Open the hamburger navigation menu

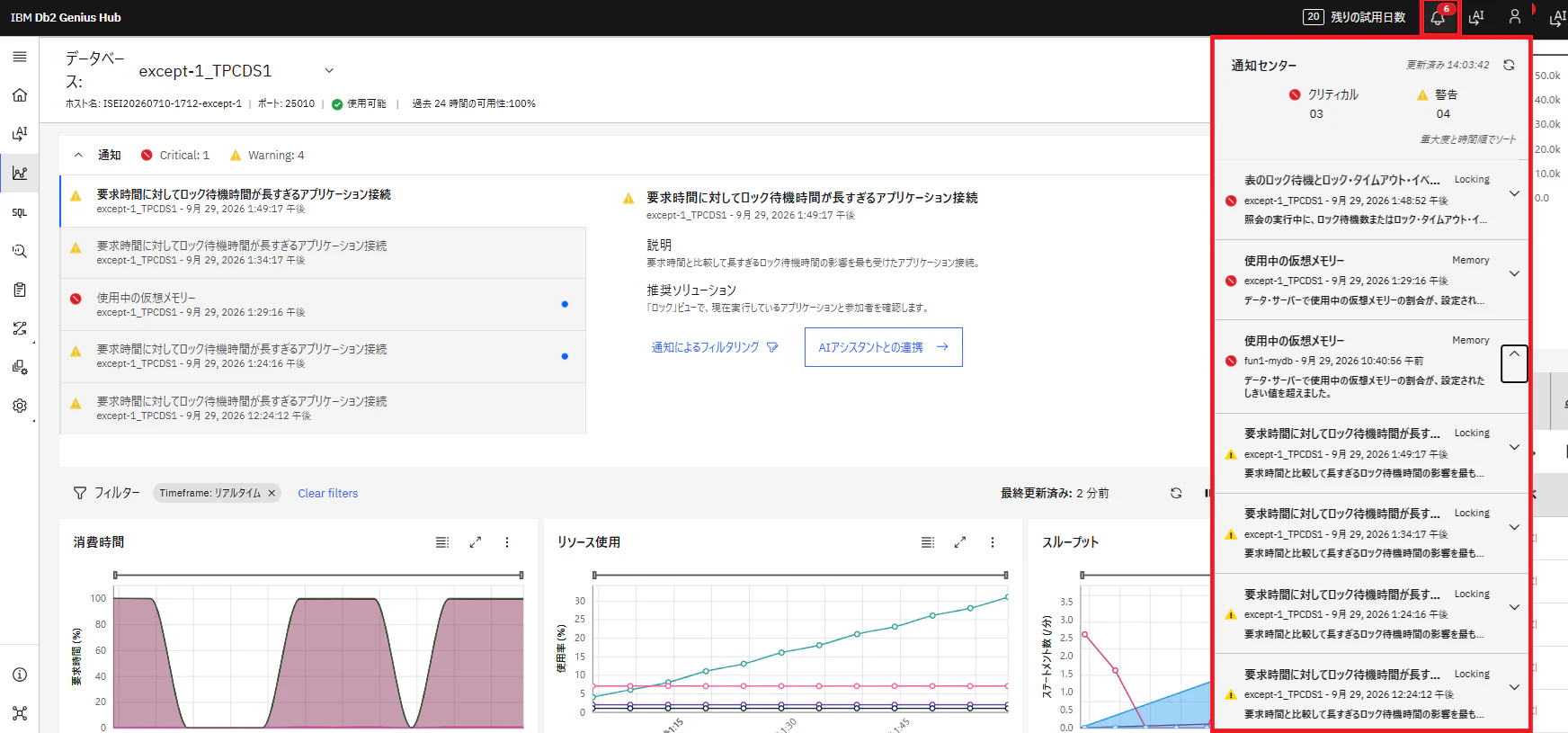pos(20,57)
